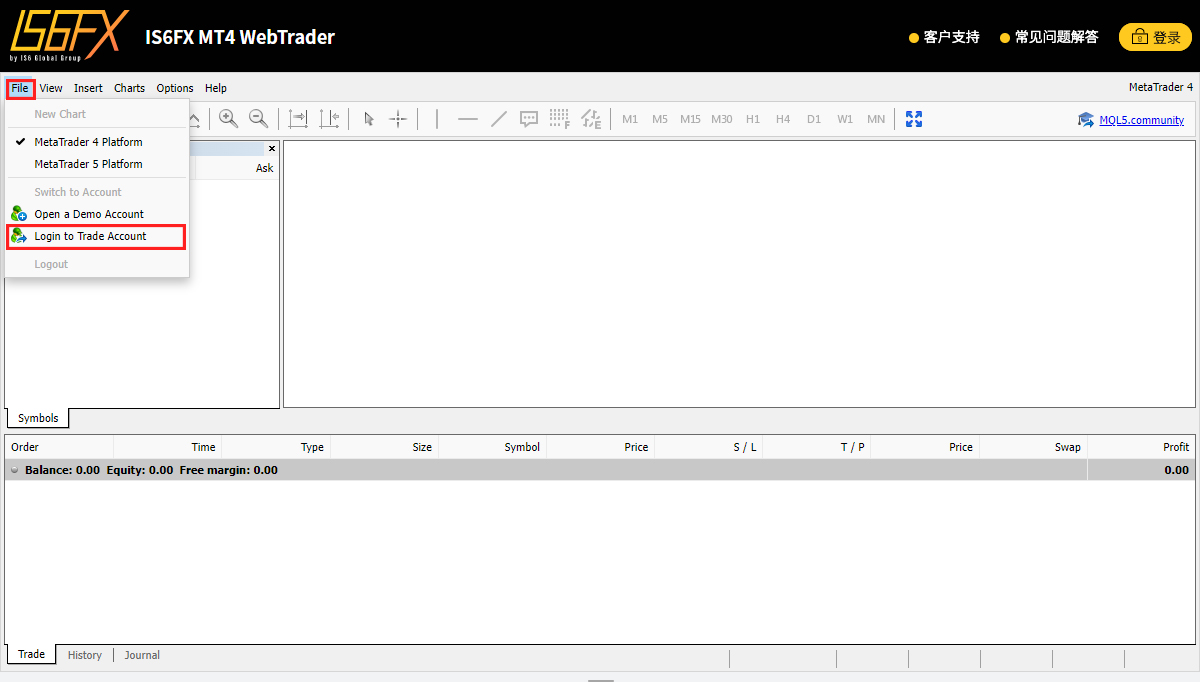Select the cursor arrow tool

[x=369, y=119]
